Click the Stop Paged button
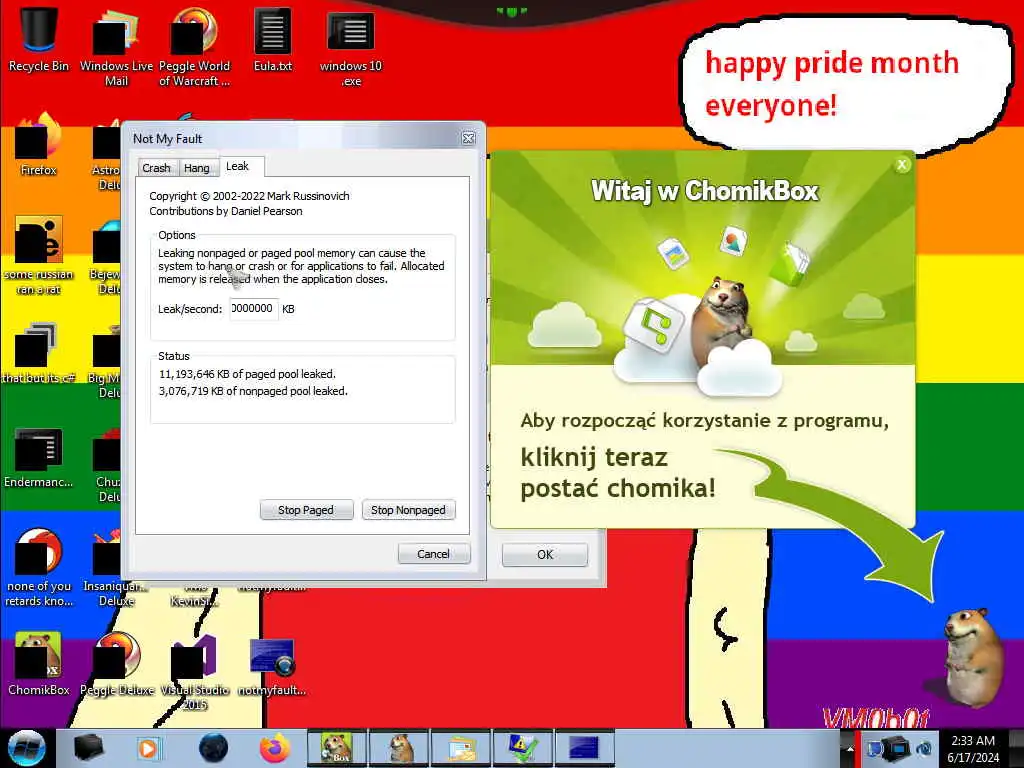 pos(306,510)
